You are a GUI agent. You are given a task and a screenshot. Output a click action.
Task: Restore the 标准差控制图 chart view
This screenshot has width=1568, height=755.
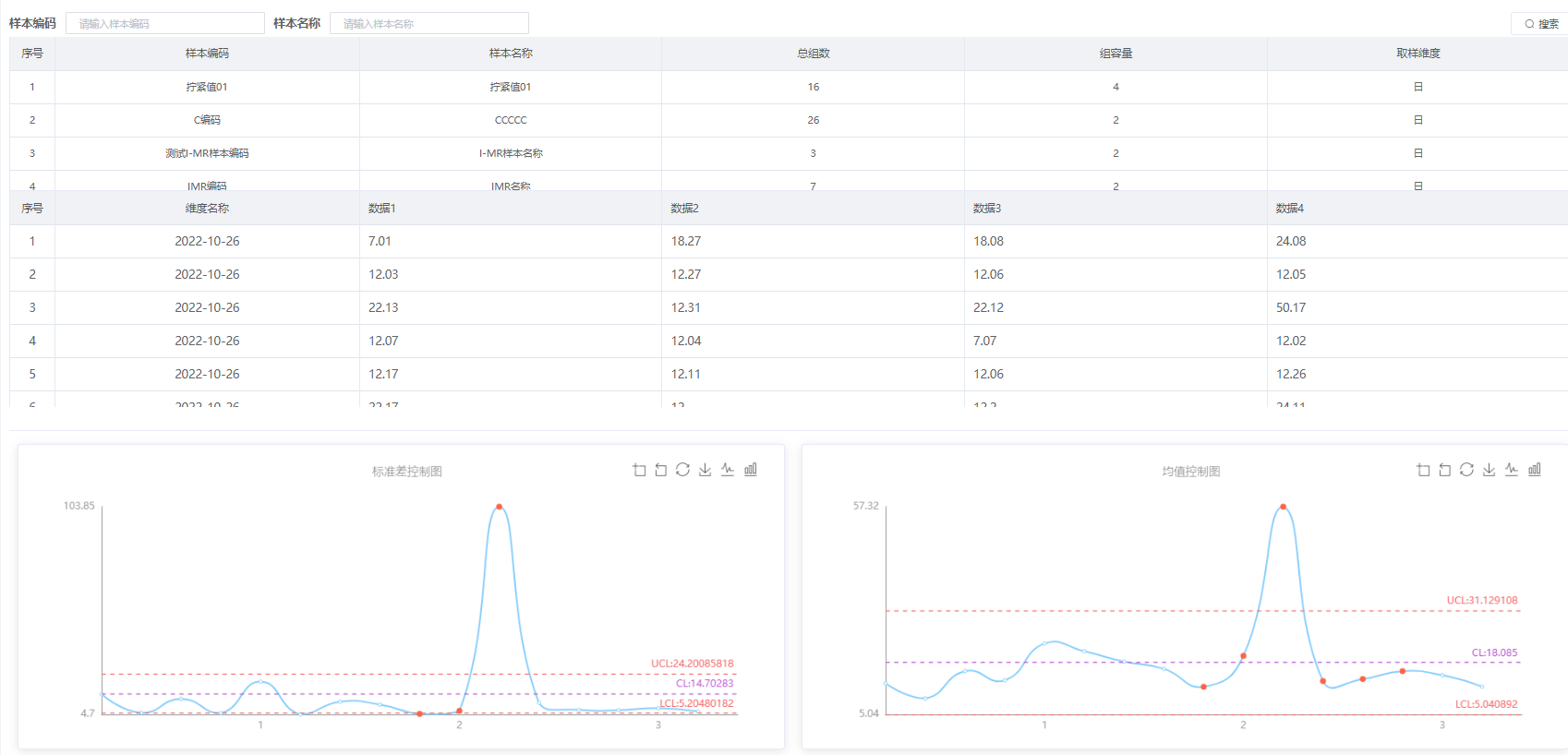(x=682, y=470)
